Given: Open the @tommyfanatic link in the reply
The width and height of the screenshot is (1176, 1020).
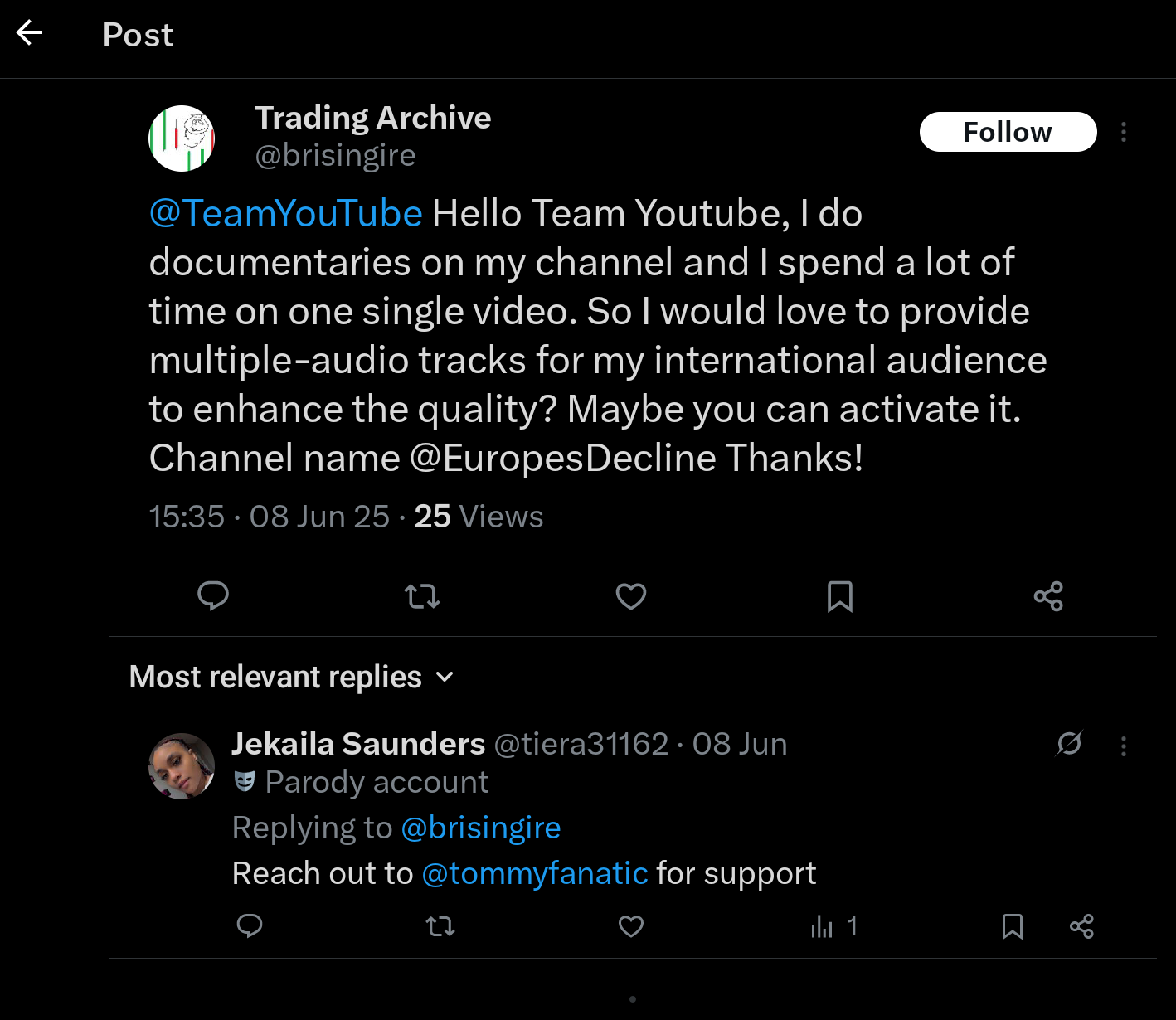Looking at the screenshot, I should click(535, 872).
